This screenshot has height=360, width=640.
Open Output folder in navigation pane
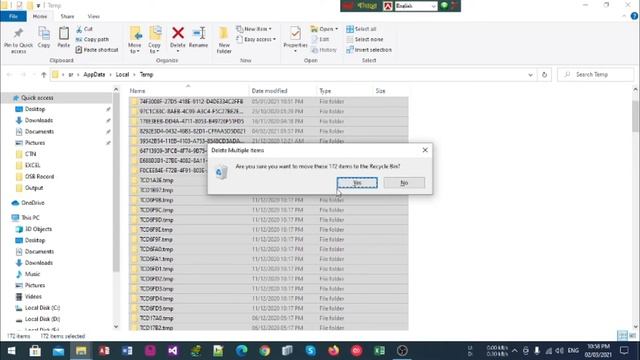(x=34, y=188)
